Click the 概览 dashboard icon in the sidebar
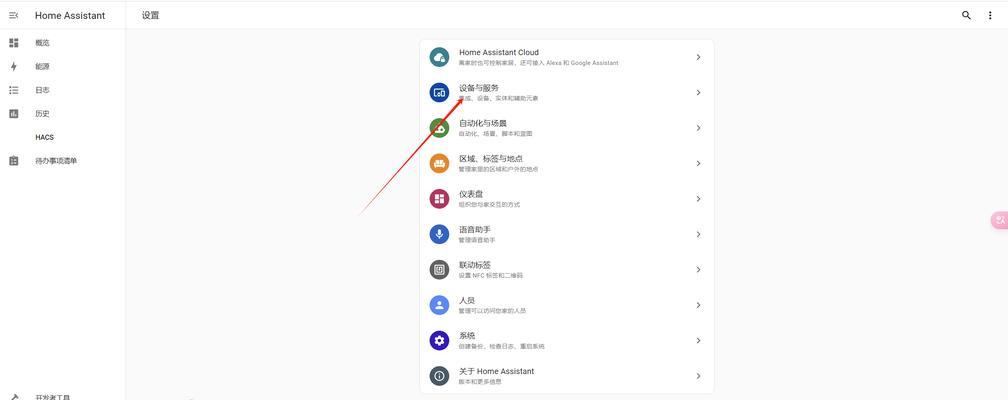Image resolution: width=1008 pixels, height=400 pixels. (14, 43)
